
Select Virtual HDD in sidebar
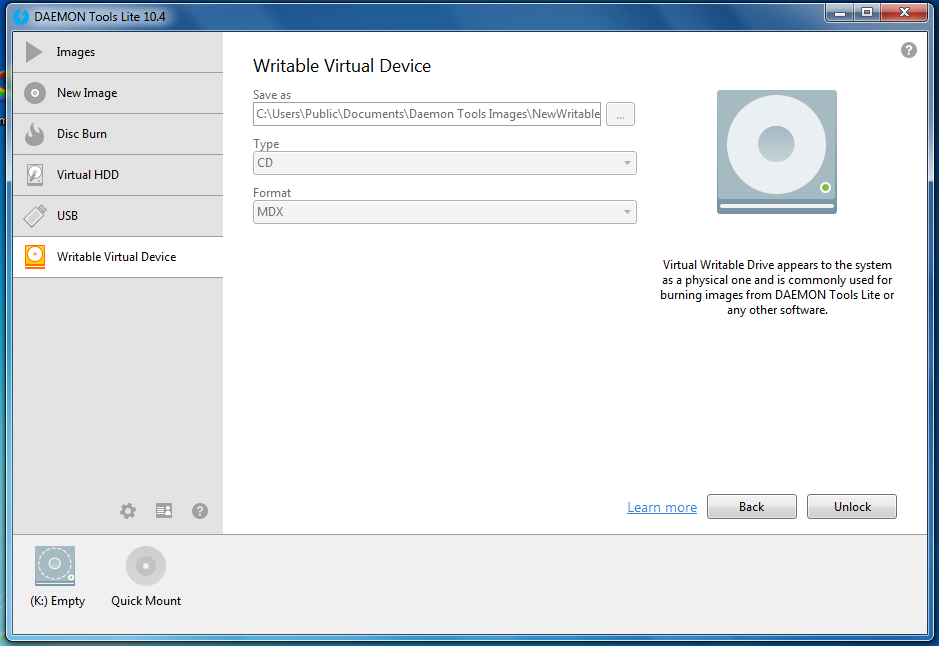tap(118, 175)
